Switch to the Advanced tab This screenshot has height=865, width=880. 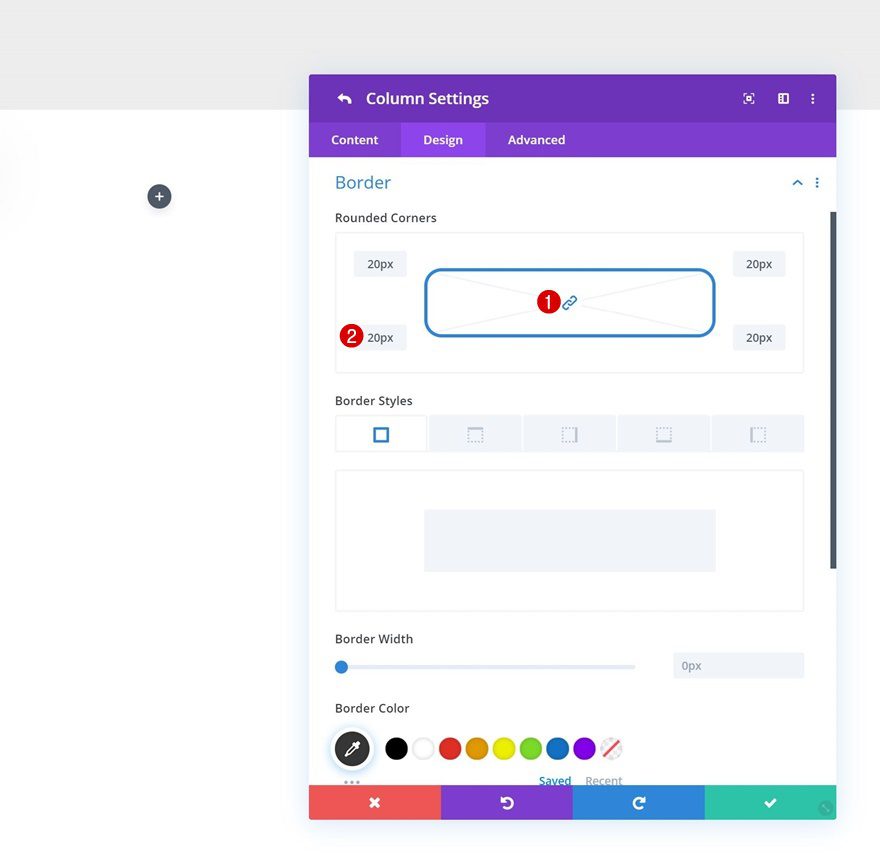[x=535, y=139]
